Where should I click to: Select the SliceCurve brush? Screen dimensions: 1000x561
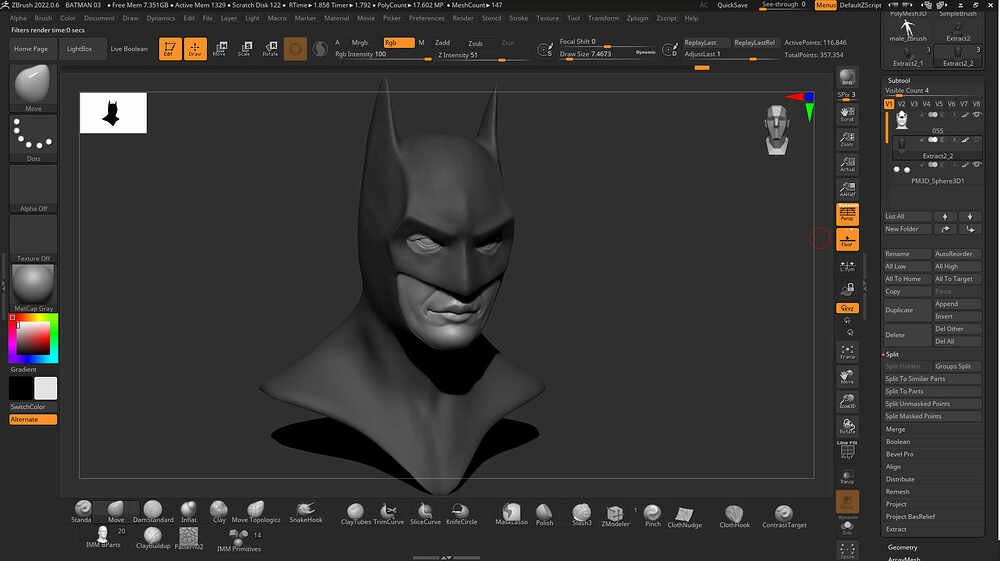(x=425, y=514)
